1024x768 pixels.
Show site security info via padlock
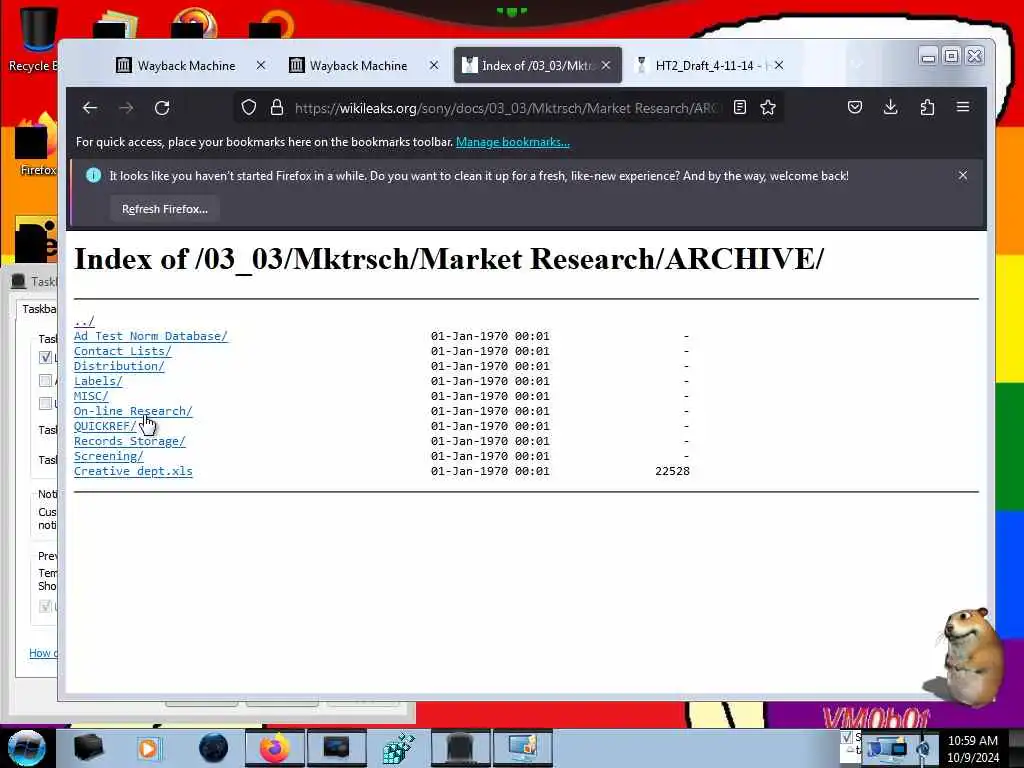click(x=277, y=107)
